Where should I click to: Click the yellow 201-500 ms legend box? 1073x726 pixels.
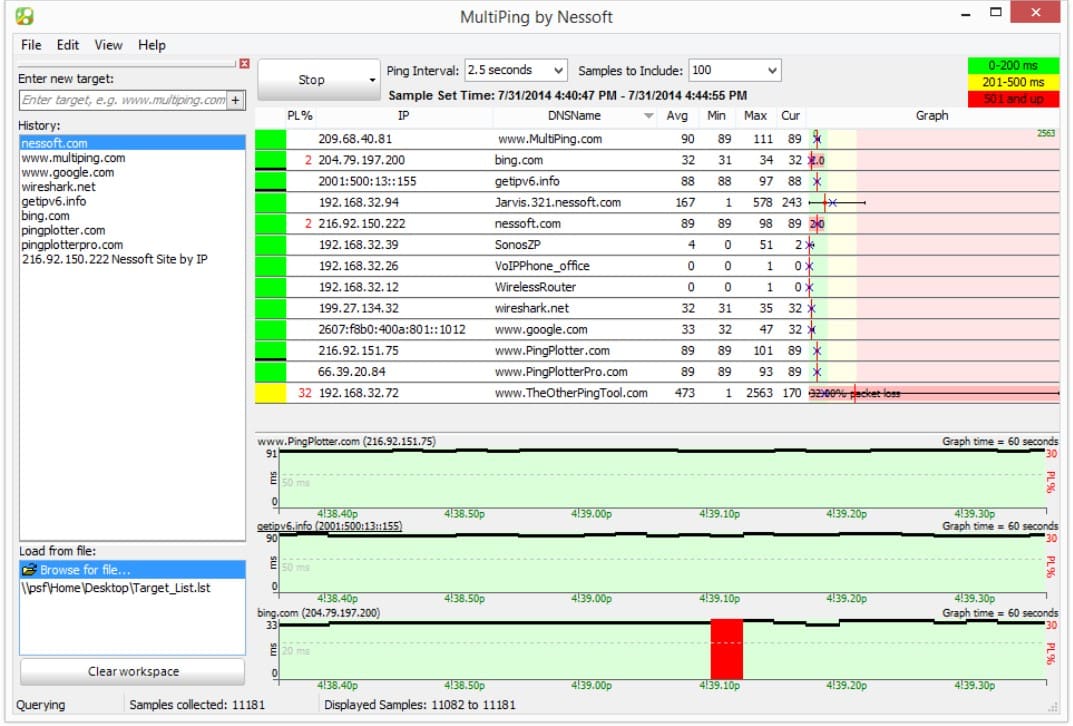(x=1013, y=82)
